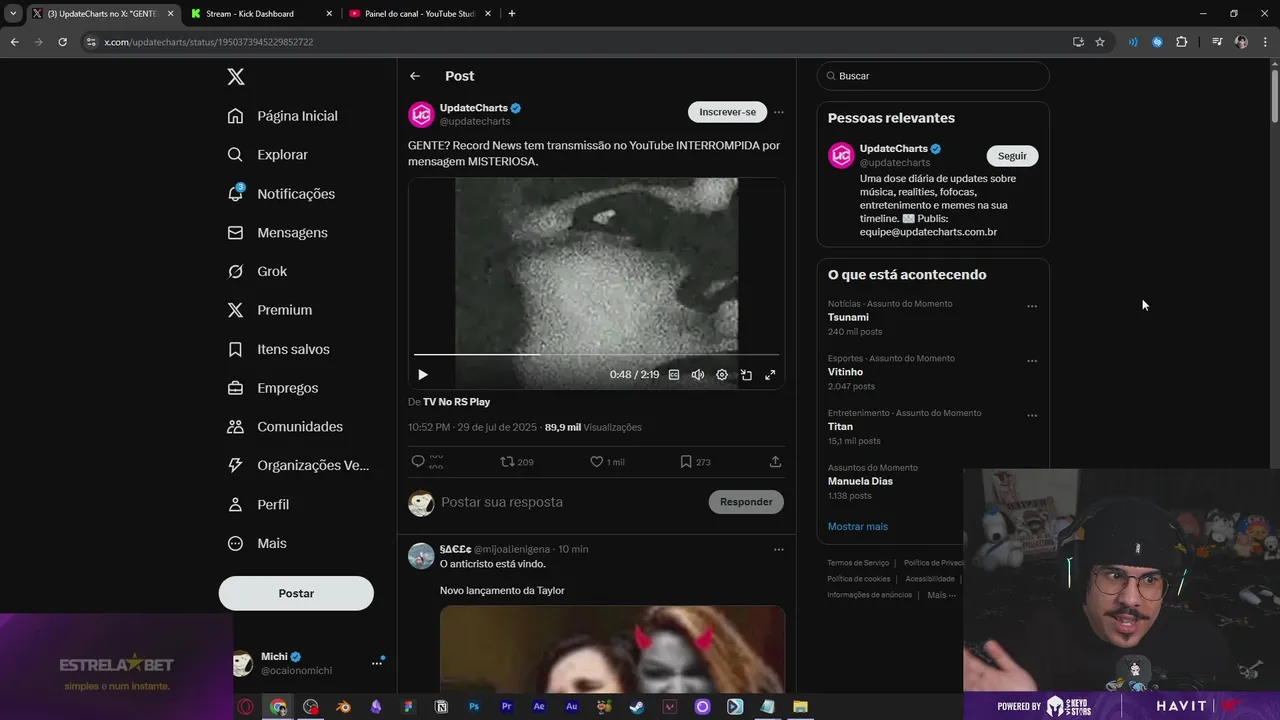Open the reply's image thumbnail
Screen dimensions: 1280x720
click(x=612, y=650)
